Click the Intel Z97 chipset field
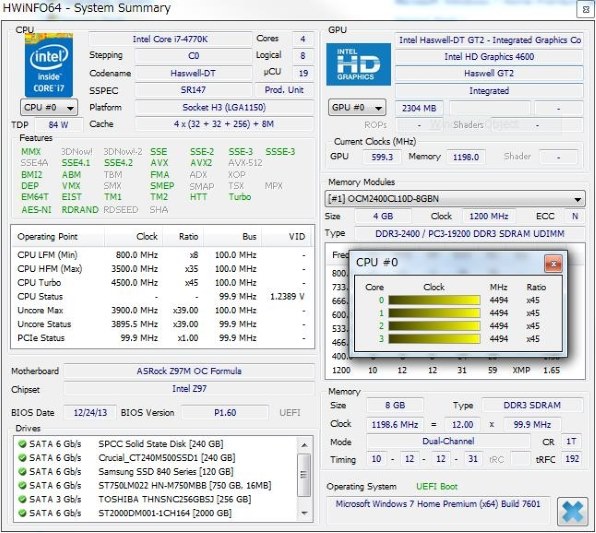 pyautogui.click(x=189, y=389)
